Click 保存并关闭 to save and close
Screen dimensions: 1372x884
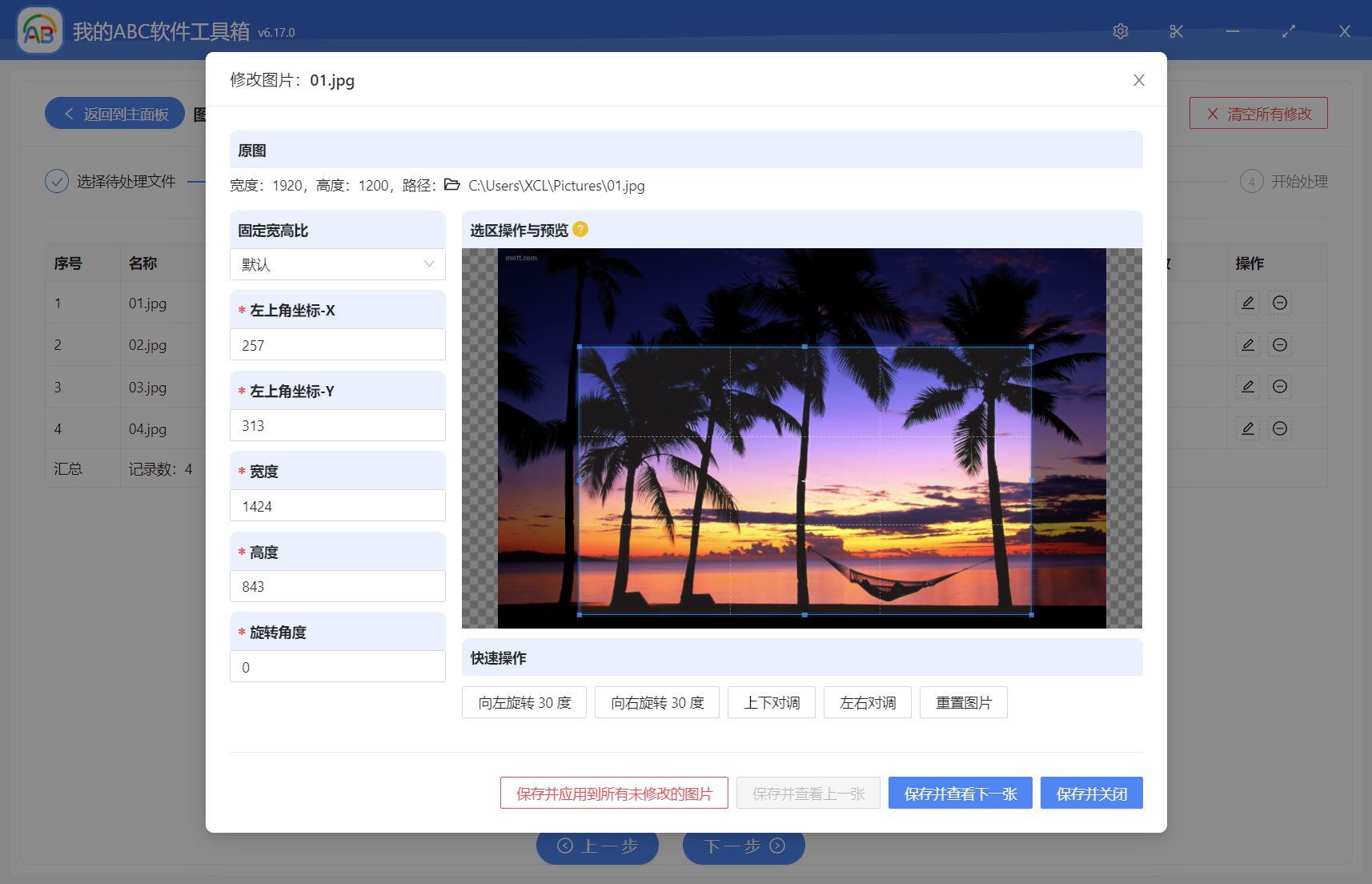(x=1091, y=793)
